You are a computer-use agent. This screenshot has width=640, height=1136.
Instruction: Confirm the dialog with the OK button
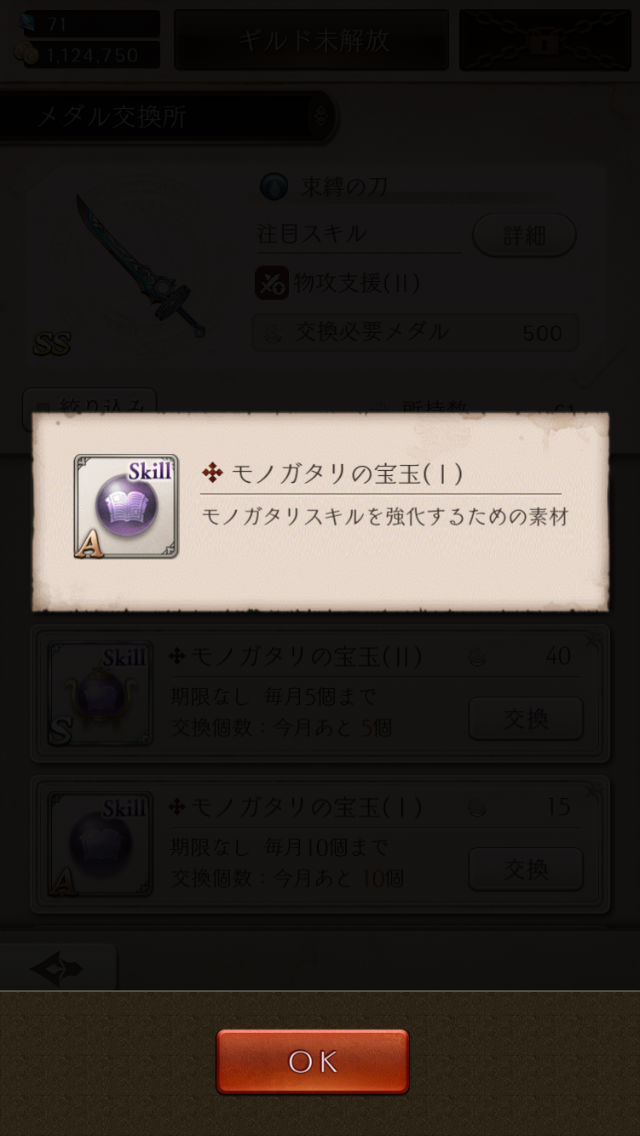[312, 1061]
